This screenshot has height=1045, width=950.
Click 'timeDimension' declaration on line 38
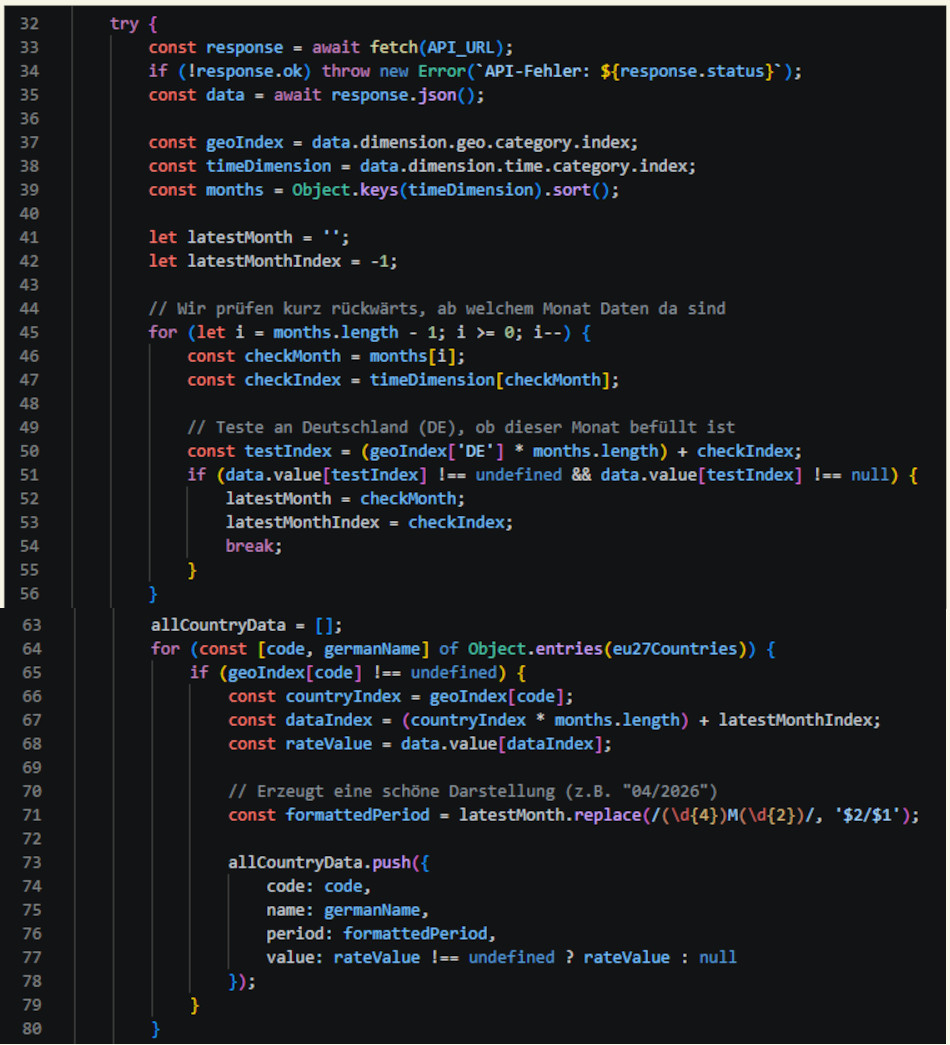coord(269,167)
